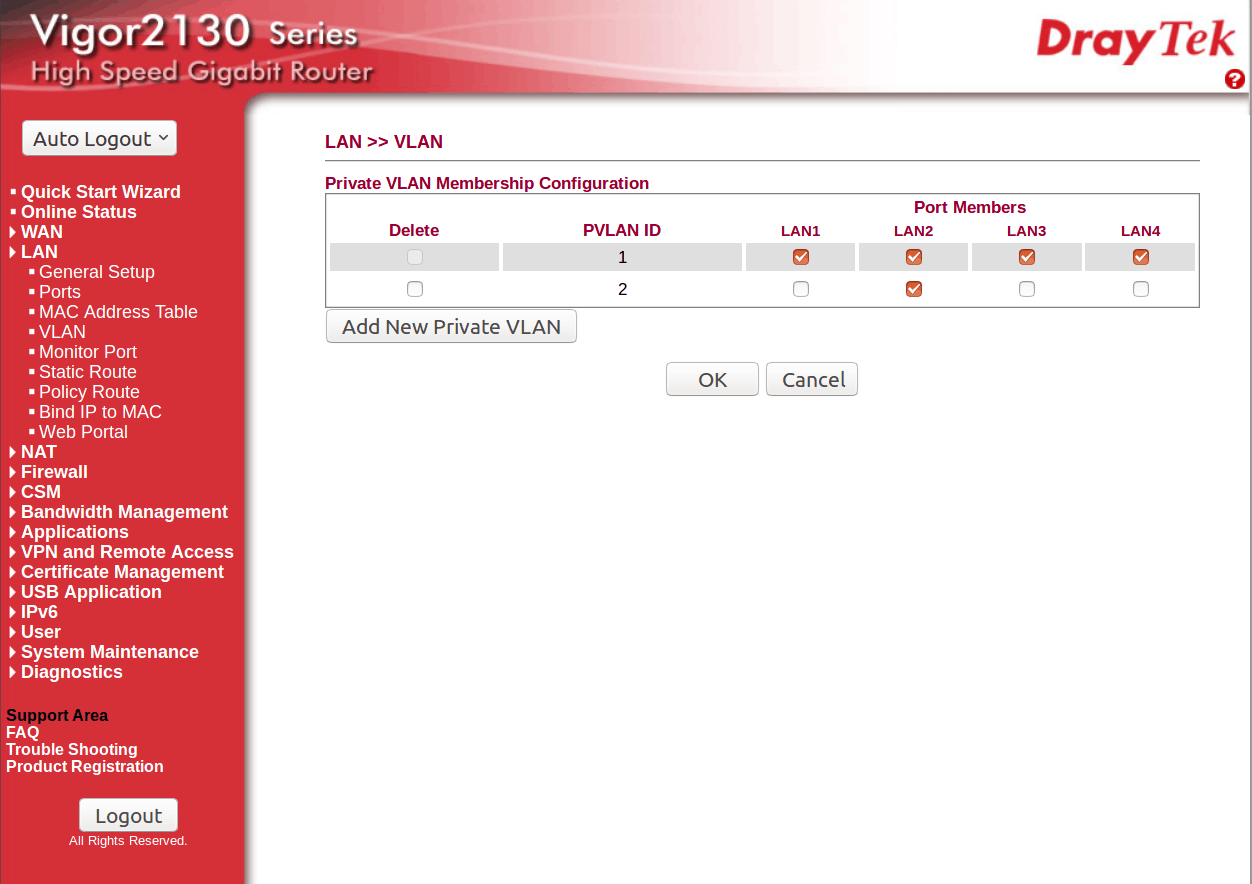Expand the User menu section
Image resolution: width=1252 pixels, height=884 pixels.
40,632
